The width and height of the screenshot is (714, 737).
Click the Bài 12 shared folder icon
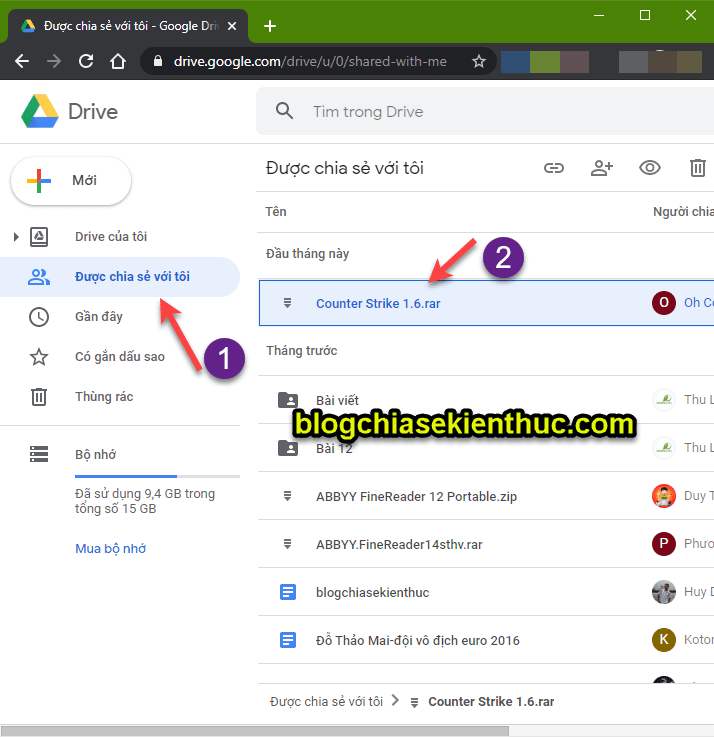[288, 448]
